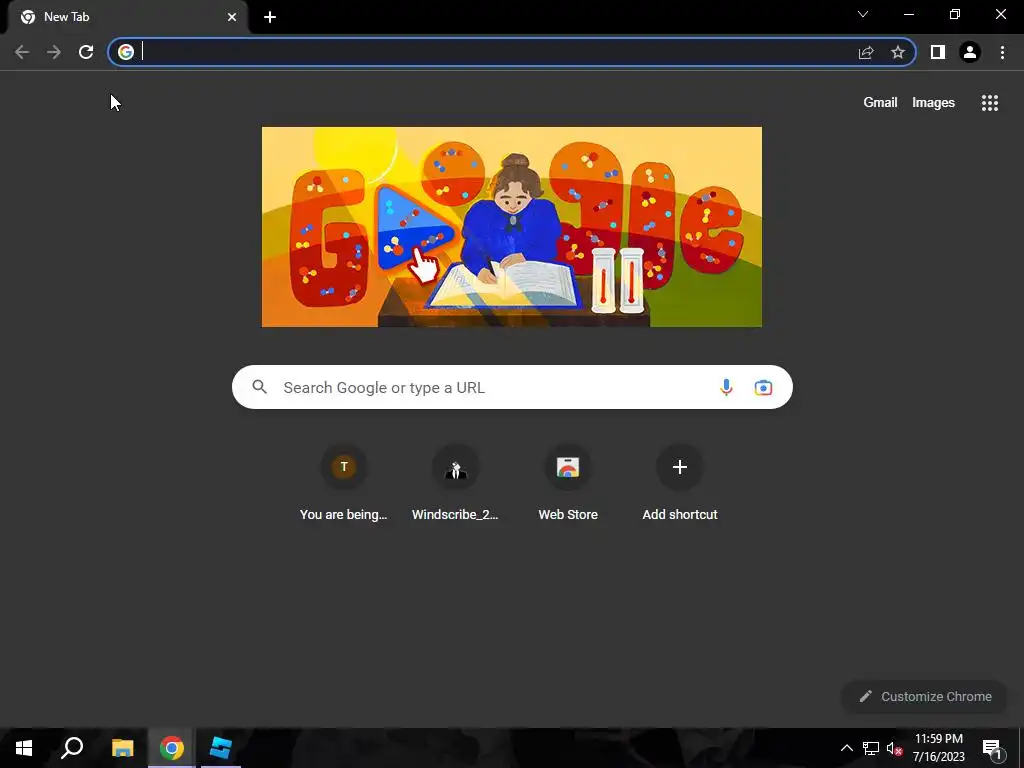Open the Gmail link

(880, 103)
